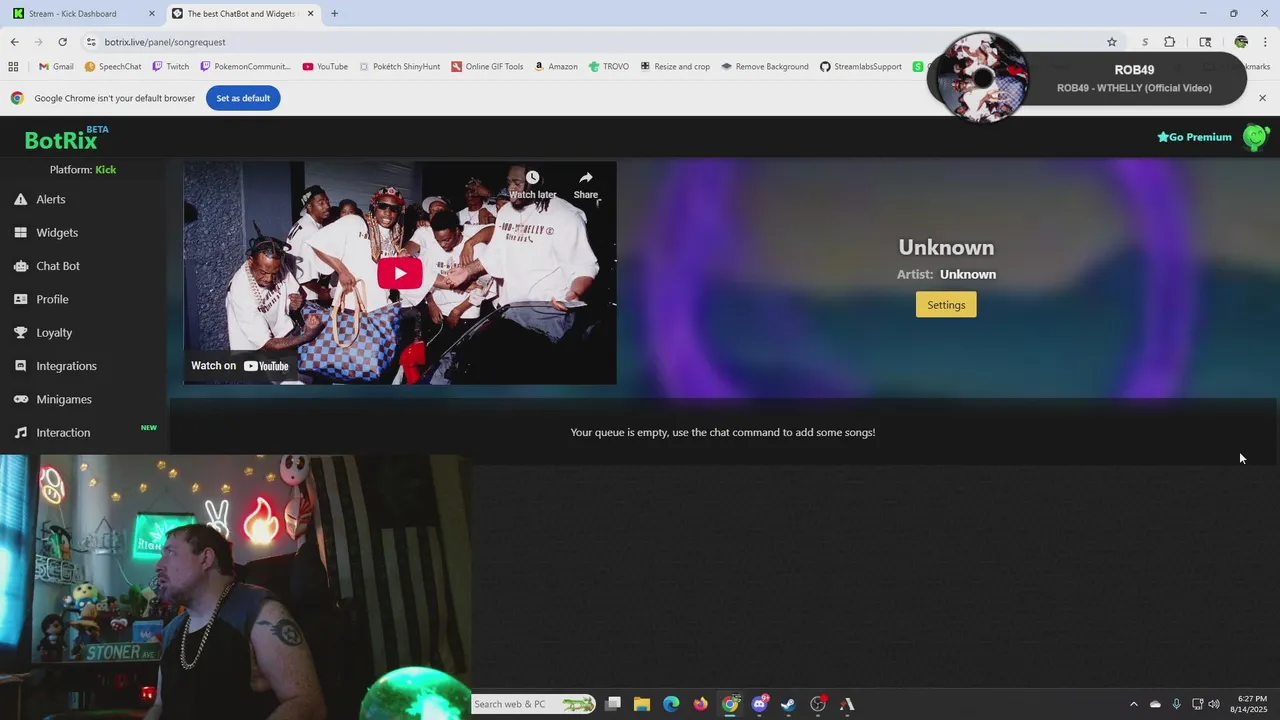Open PokemonCommunity bookmark
This screenshot has height=720, width=1280.
[245, 67]
